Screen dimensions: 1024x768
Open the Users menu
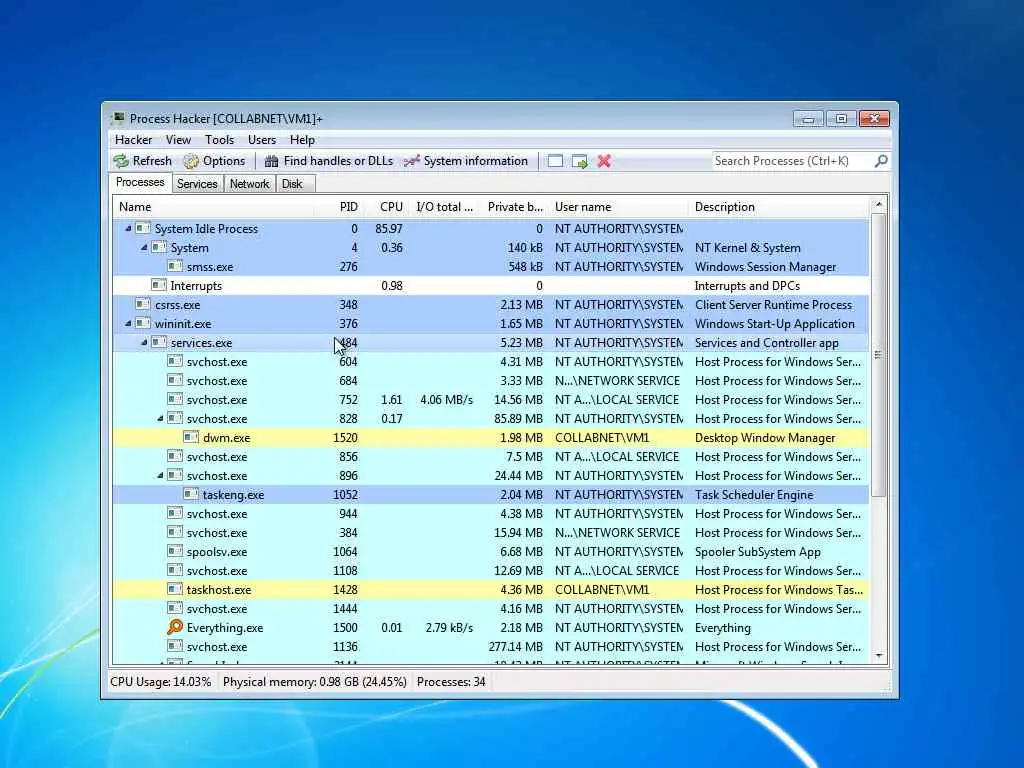[262, 140]
